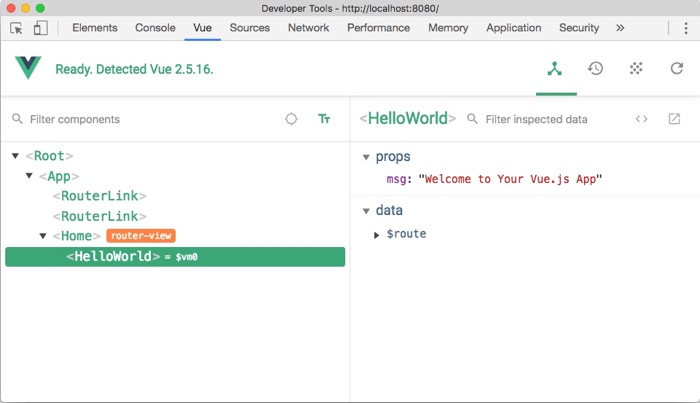Click the select component target icon
This screenshot has width=700, height=403.
click(291, 119)
